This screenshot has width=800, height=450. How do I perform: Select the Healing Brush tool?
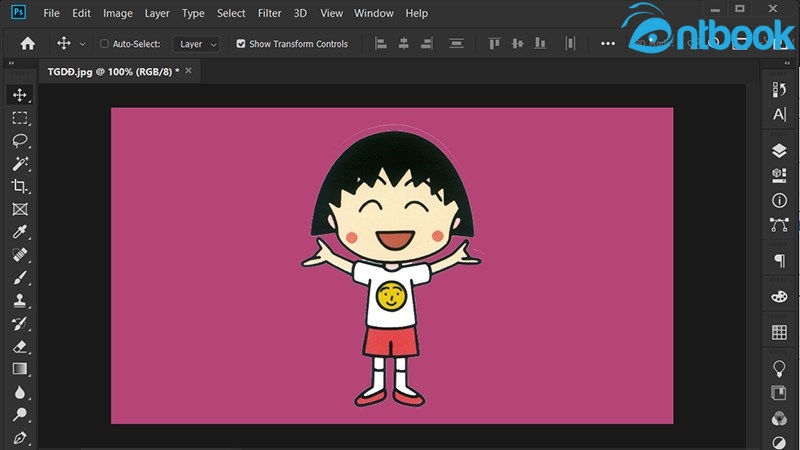pyautogui.click(x=20, y=255)
